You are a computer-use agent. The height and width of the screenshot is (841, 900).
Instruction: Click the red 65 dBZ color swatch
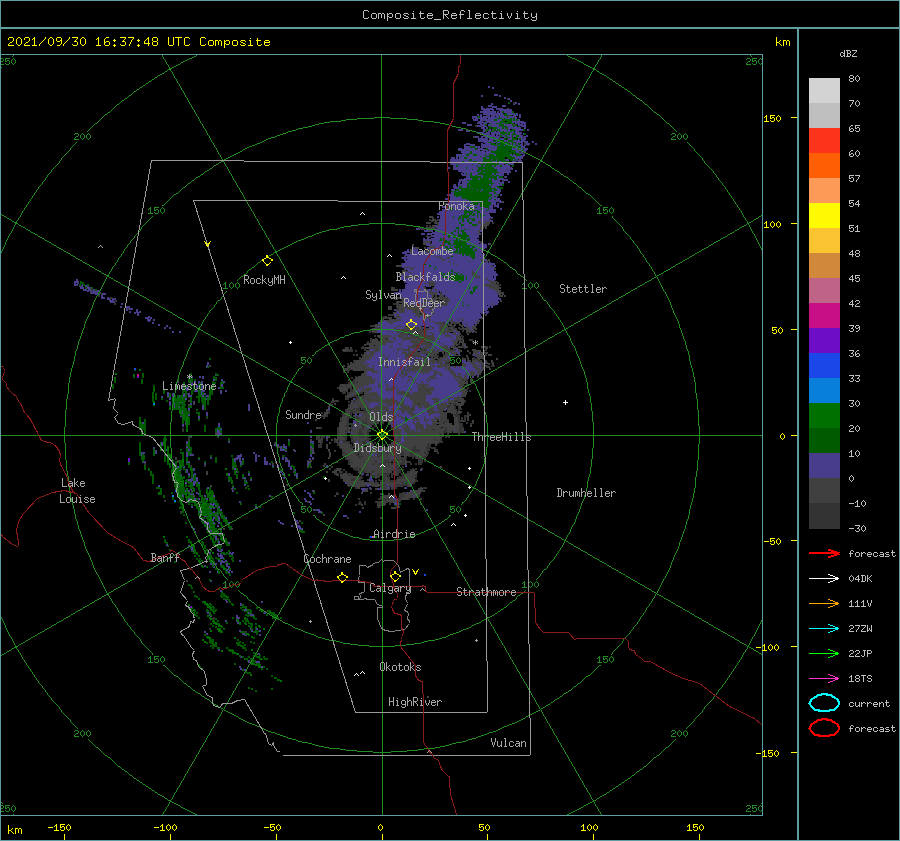(x=824, y=140)
